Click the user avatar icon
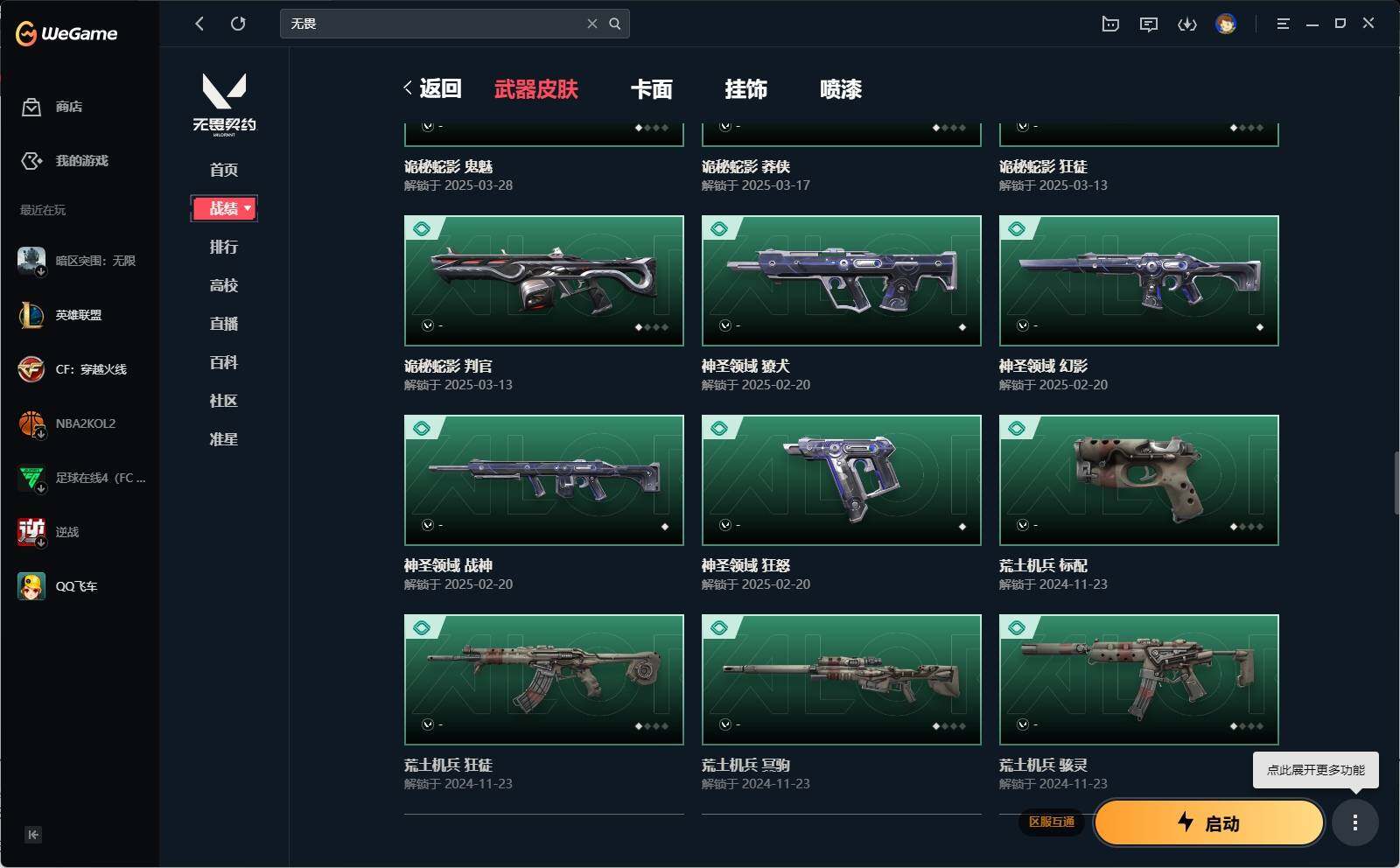The height and width of the screenshot is (868, 1400). point(1226,24)
